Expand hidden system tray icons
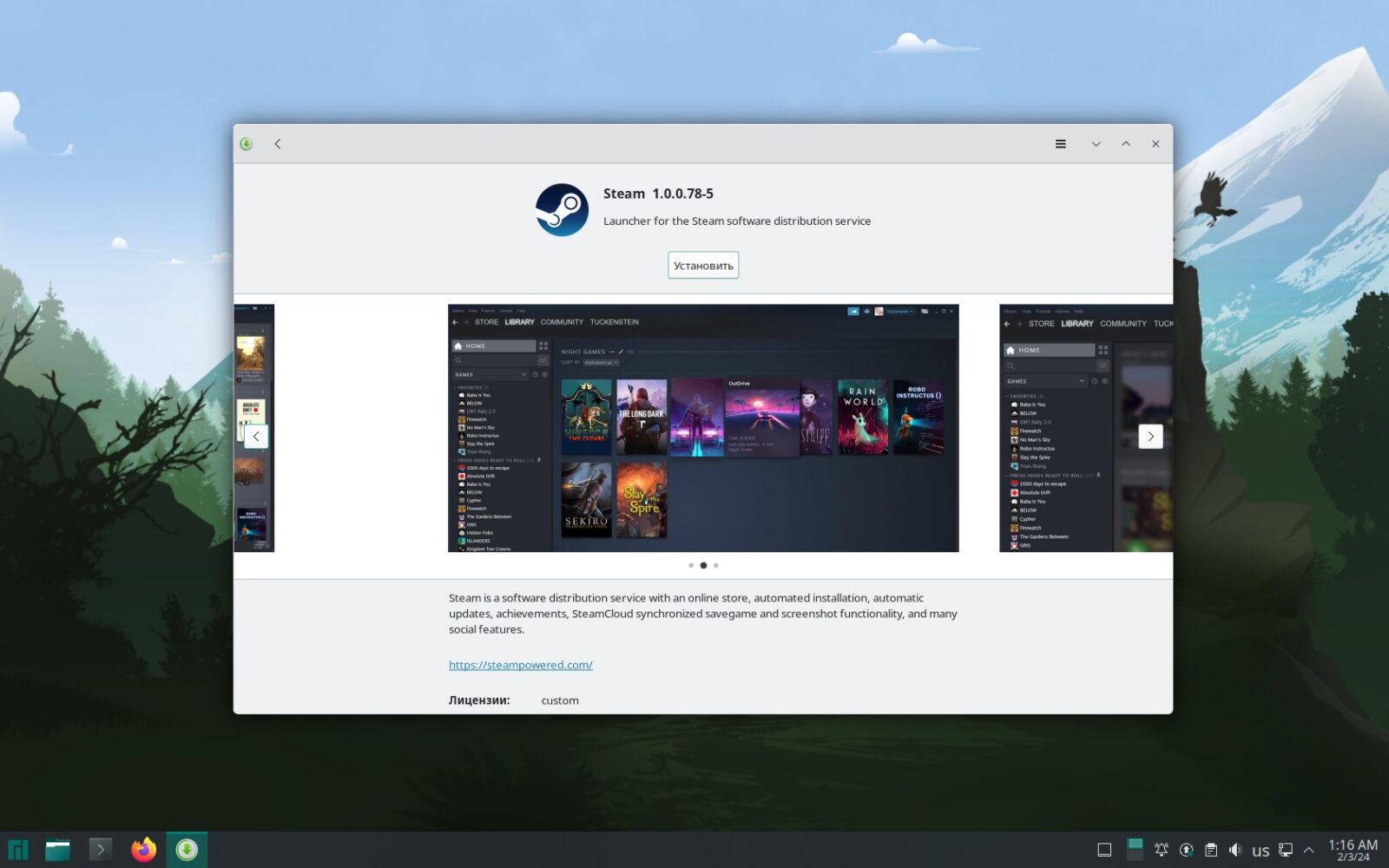 coord(1309,850)
